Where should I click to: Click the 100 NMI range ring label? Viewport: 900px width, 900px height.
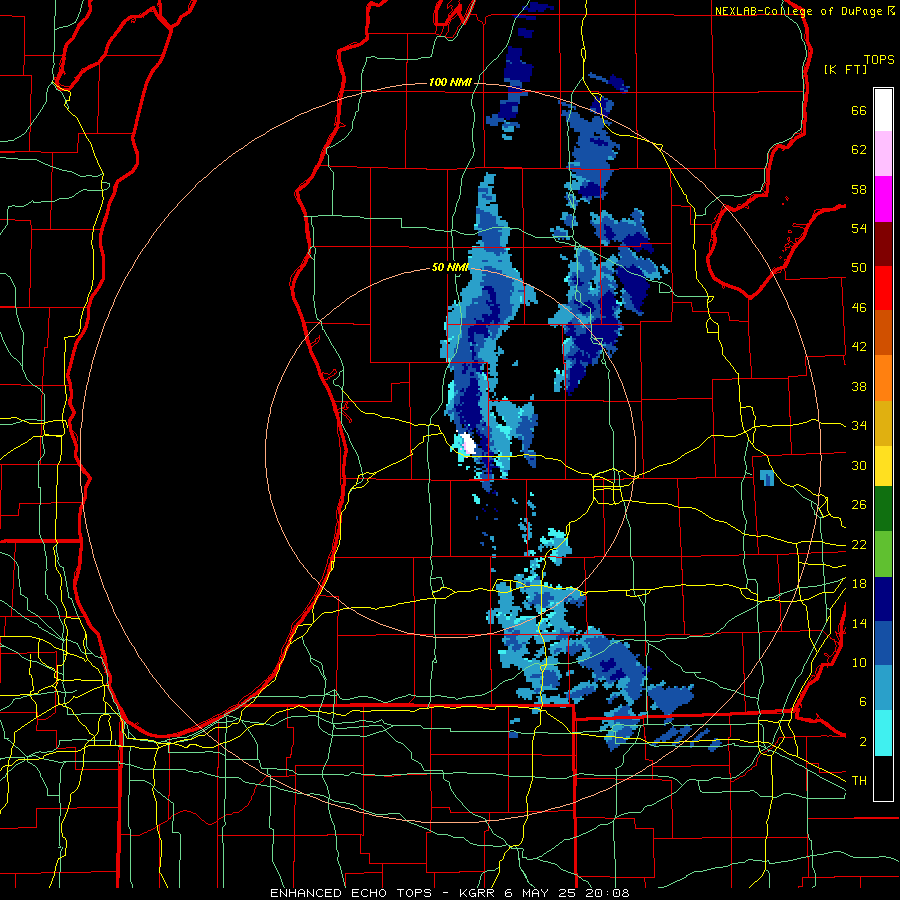[449, 83]
